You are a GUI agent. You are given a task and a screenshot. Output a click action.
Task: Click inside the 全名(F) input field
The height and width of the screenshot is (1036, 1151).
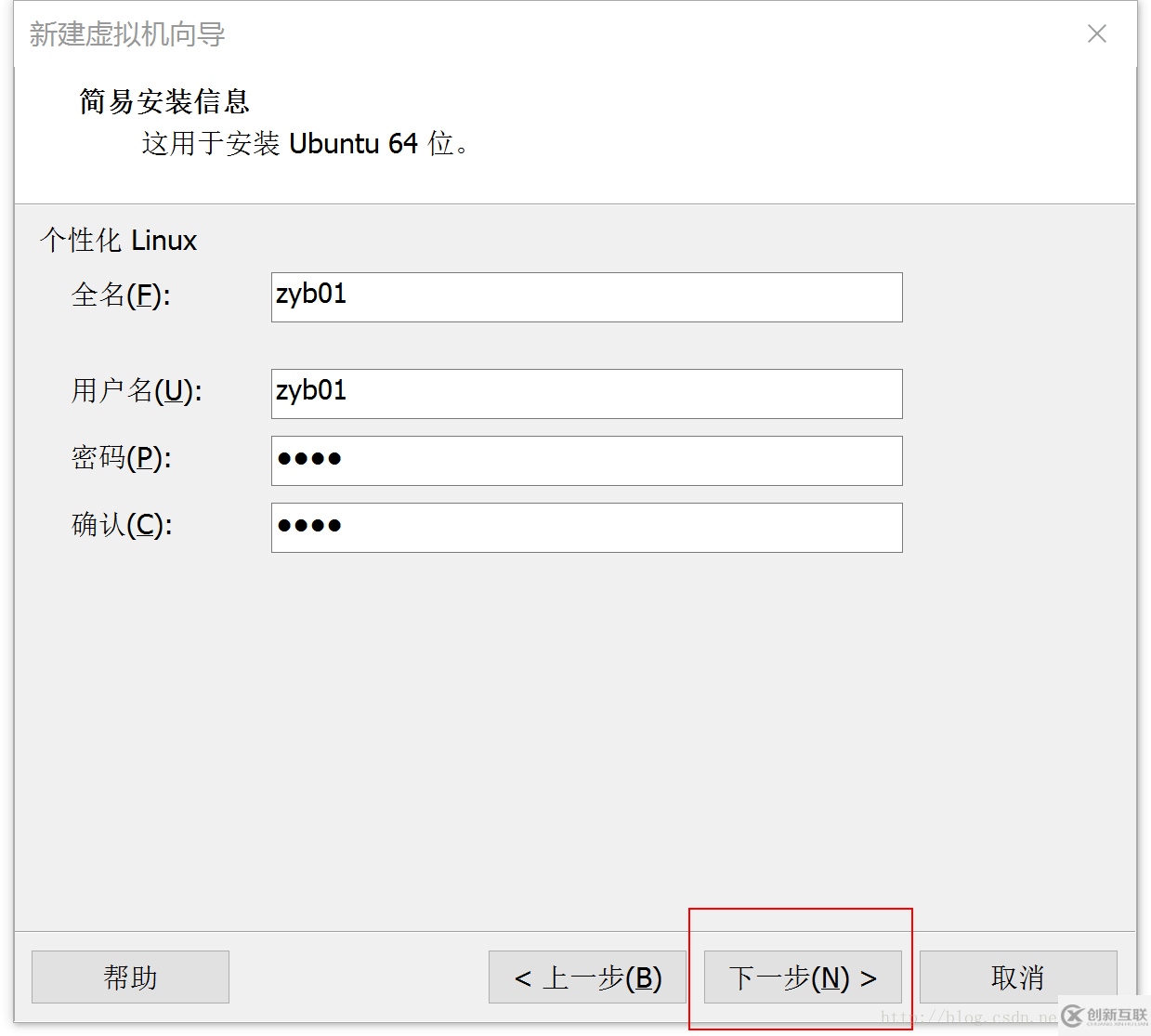coord(585,297)
